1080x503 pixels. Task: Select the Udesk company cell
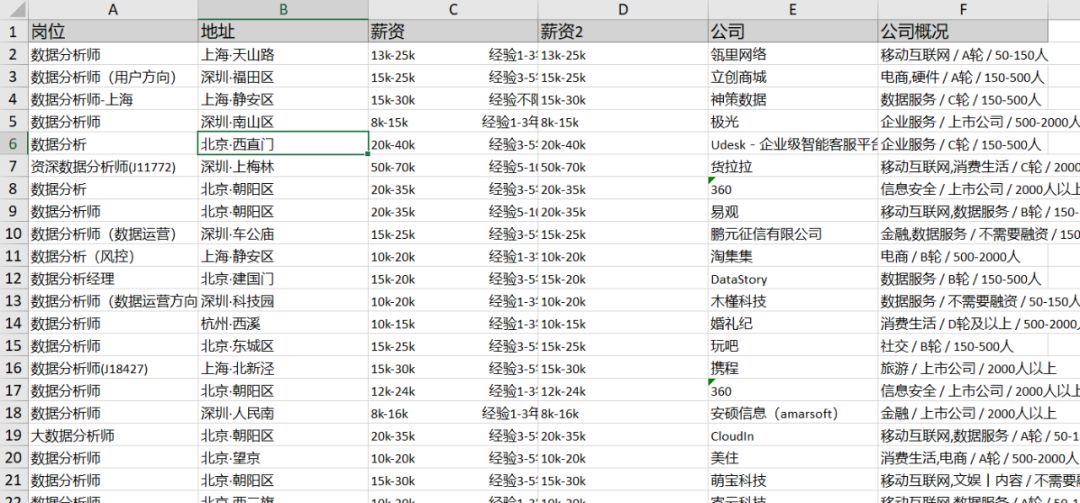click(793, 144)
